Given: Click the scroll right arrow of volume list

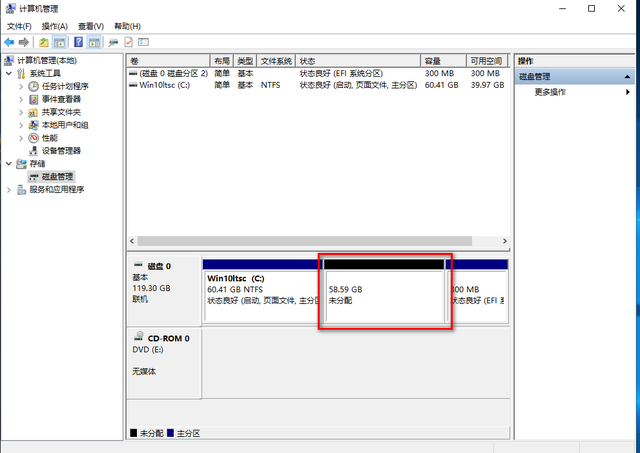Looking at the screenshot, I should pos(504,241).
